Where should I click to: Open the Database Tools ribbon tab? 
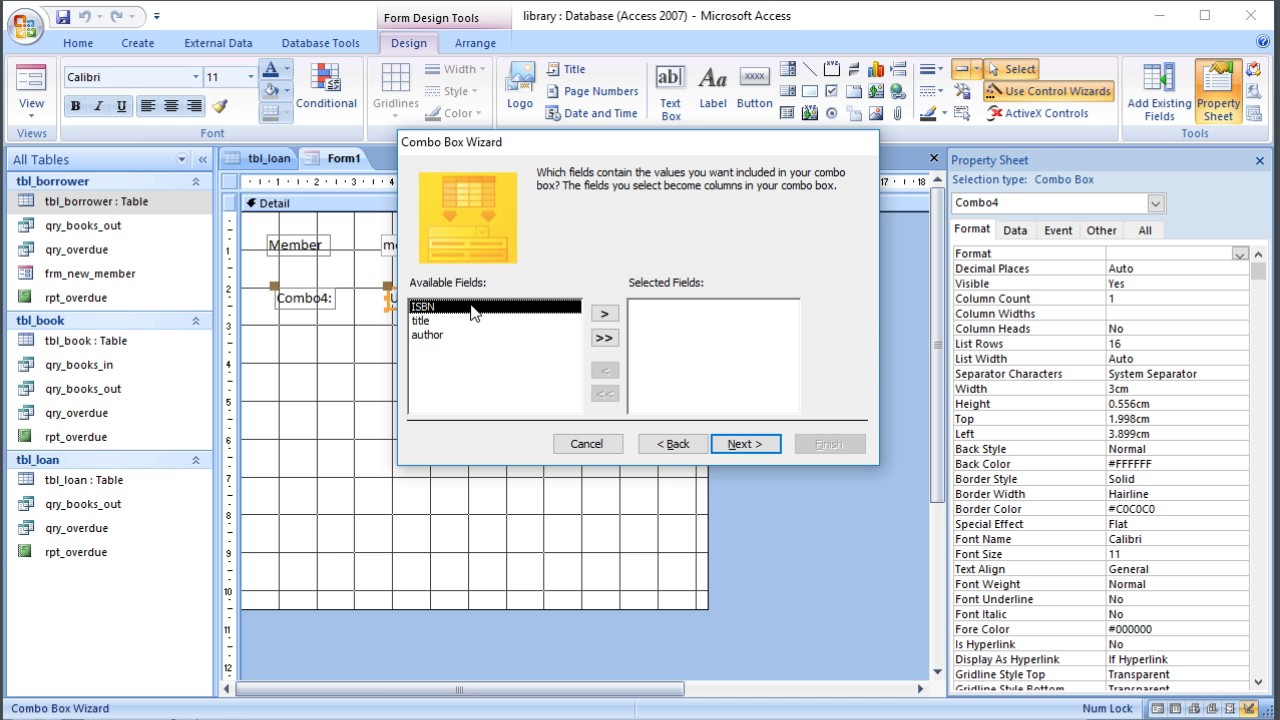click(320, 43)
